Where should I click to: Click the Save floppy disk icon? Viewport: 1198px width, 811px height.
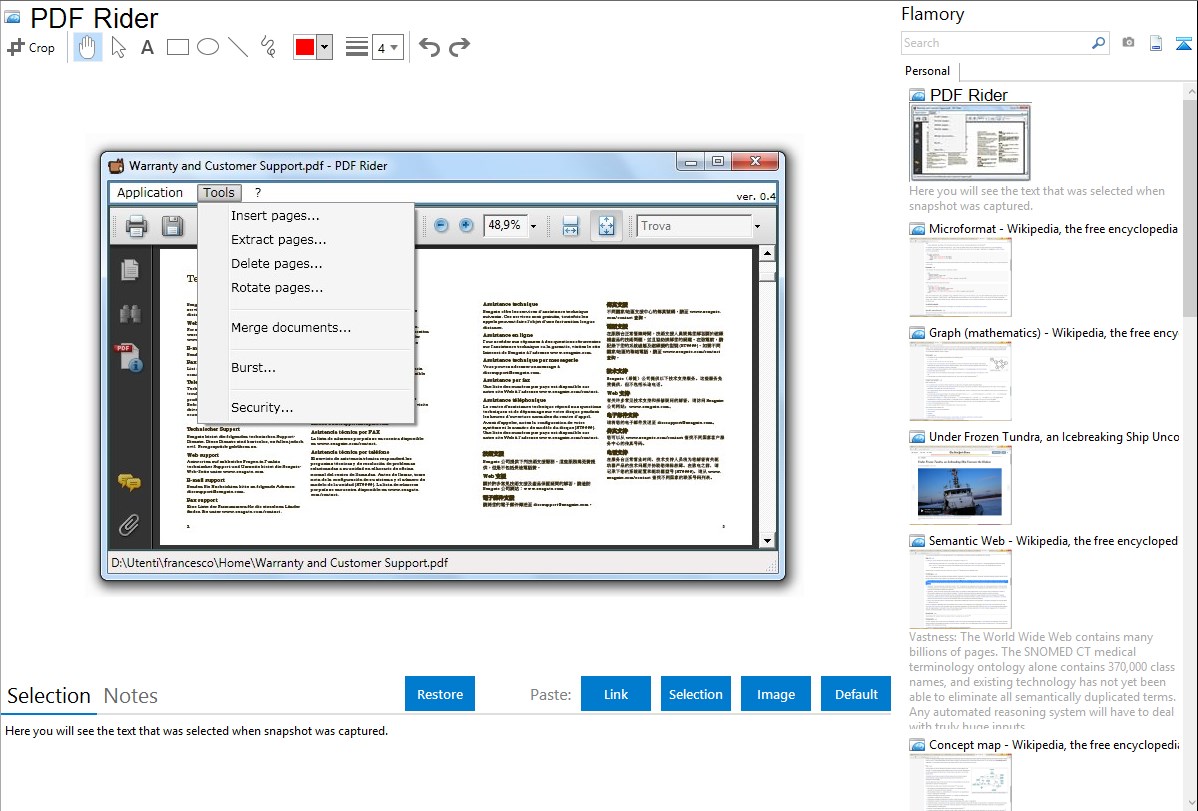[x=173, y=225]
